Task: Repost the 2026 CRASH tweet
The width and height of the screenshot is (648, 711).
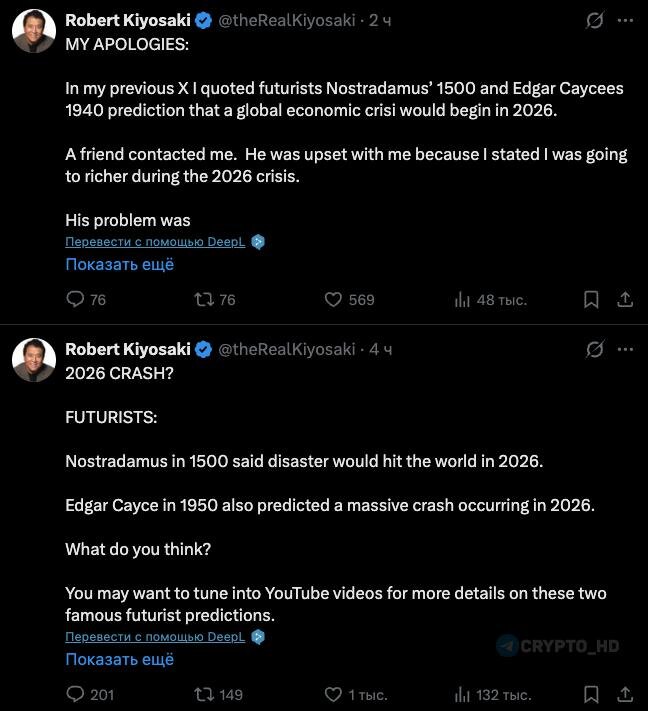Action: click(204, 694)
